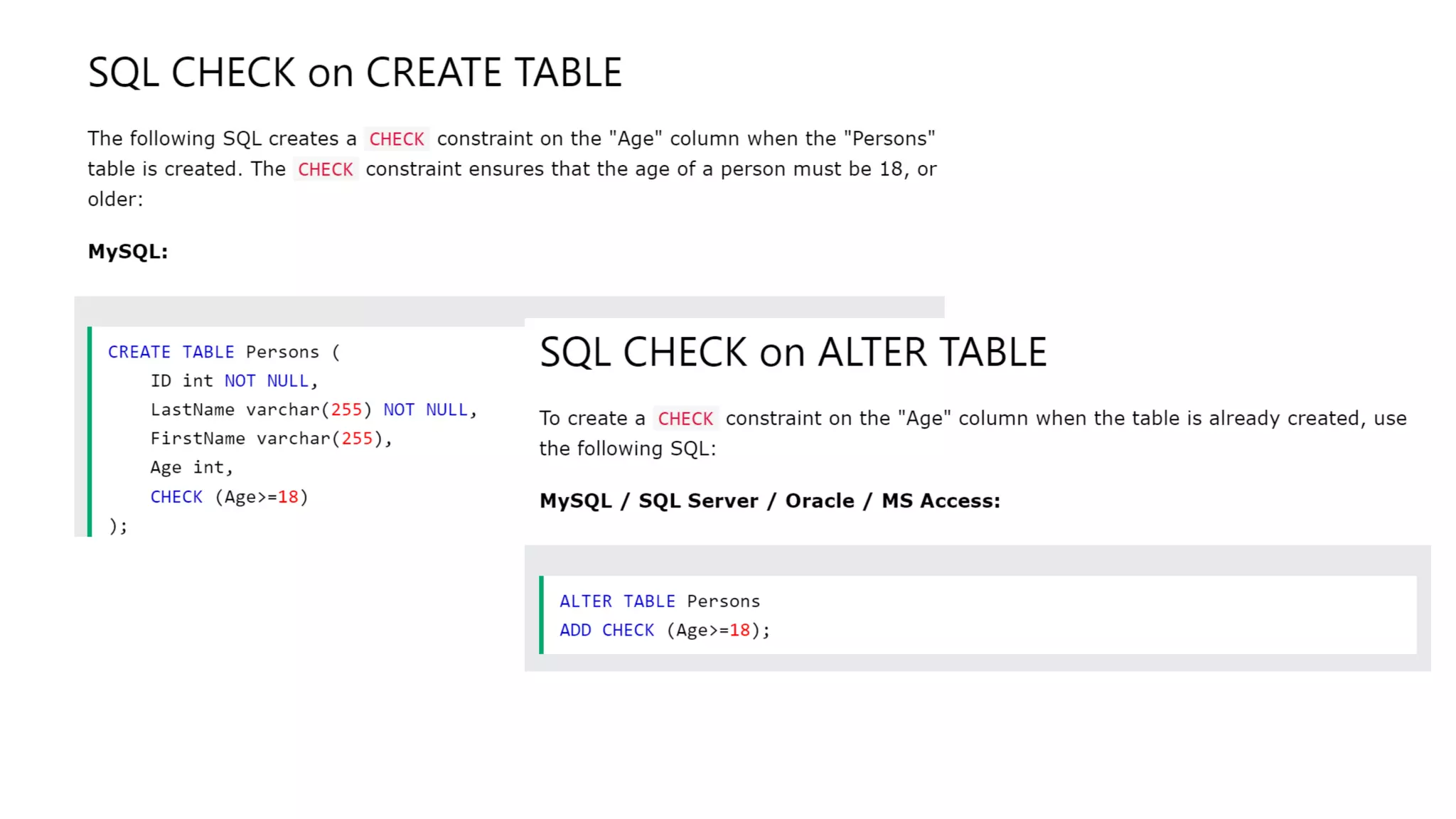Click the 'ALTER TABLE Persons' code line

(659, 601)
